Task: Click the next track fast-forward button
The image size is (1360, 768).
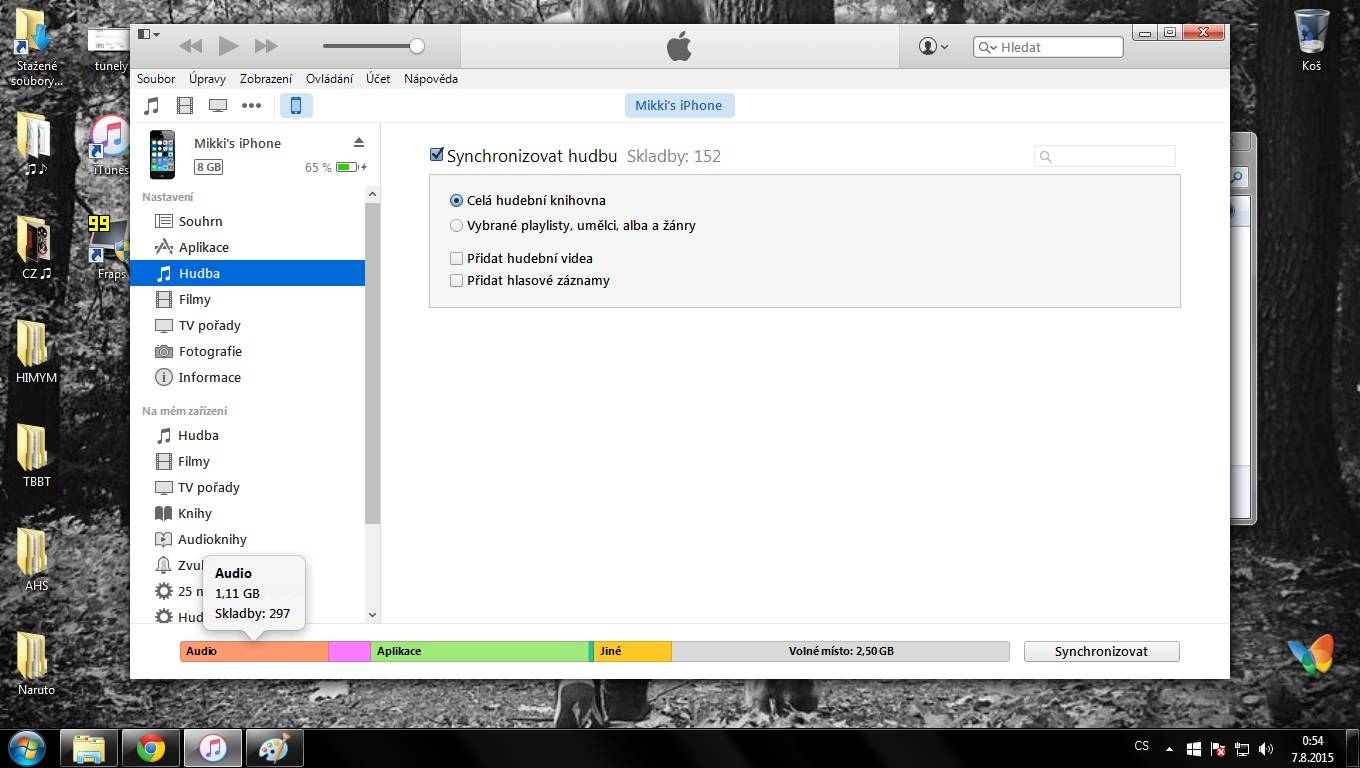Action: pyautogui.click(x=266, y=46)
